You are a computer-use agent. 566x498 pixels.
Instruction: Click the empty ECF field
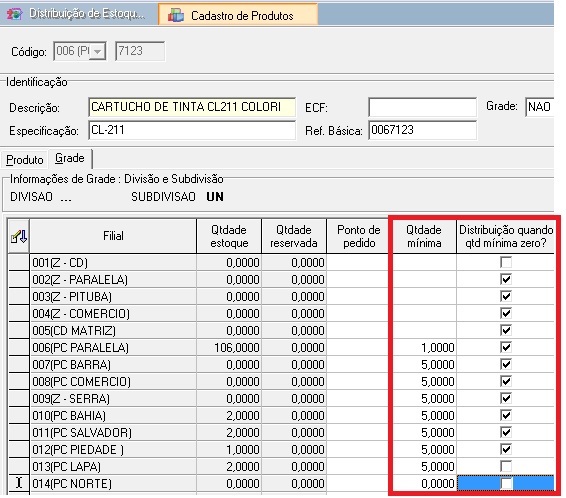[x=423, y=107]
